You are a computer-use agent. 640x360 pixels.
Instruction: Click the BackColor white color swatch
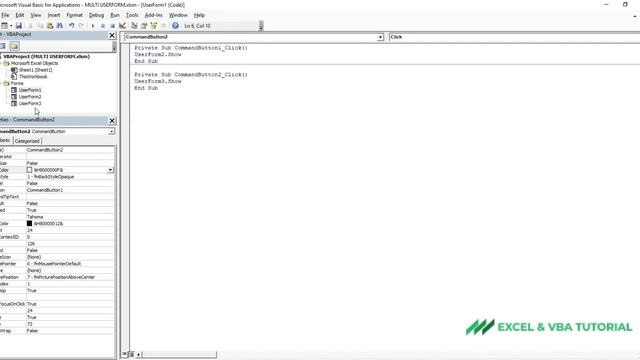point(29,170)
